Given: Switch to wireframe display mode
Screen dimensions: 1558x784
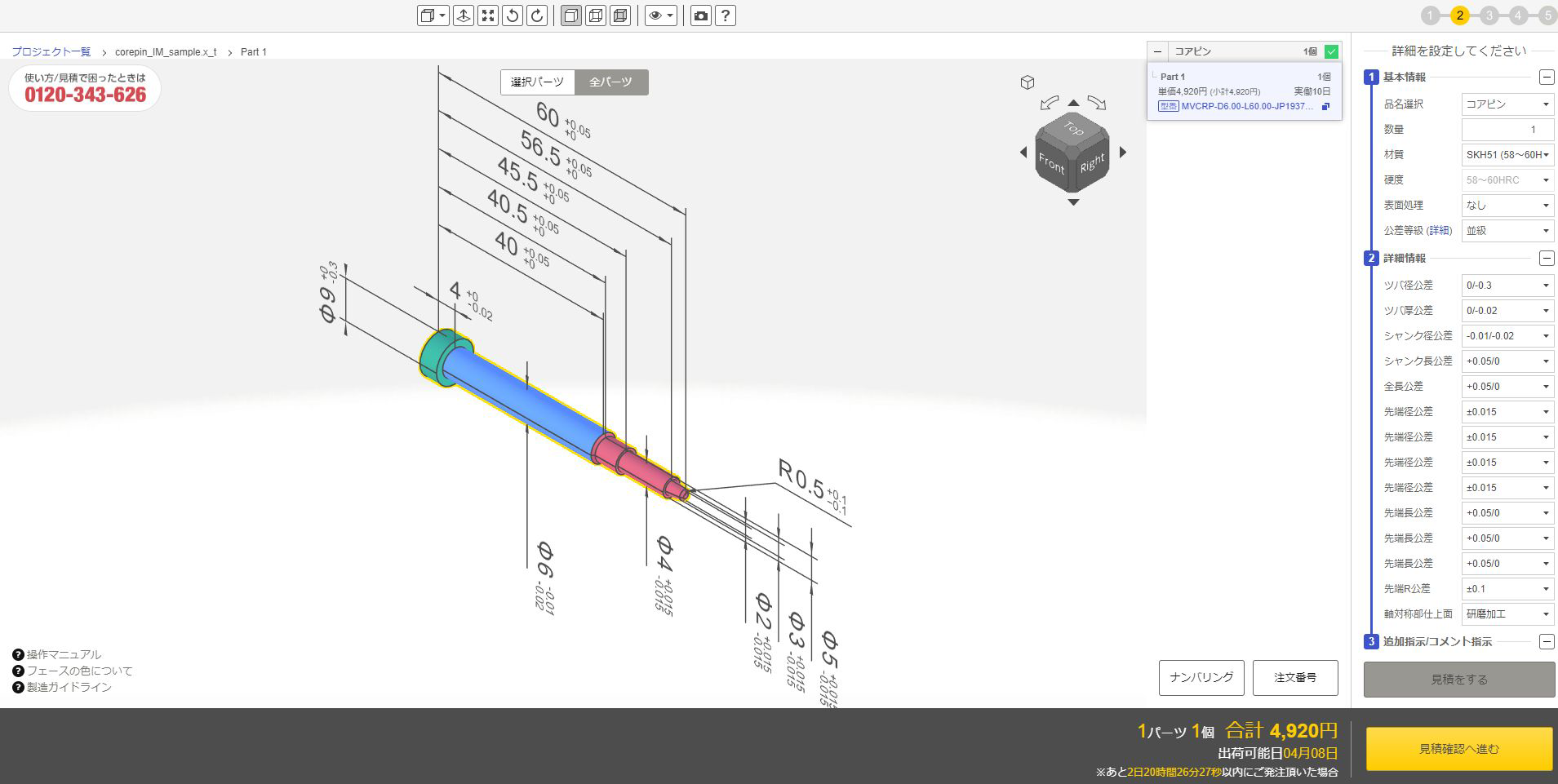Looking at the screenshot, I should [x=596, y=16].
